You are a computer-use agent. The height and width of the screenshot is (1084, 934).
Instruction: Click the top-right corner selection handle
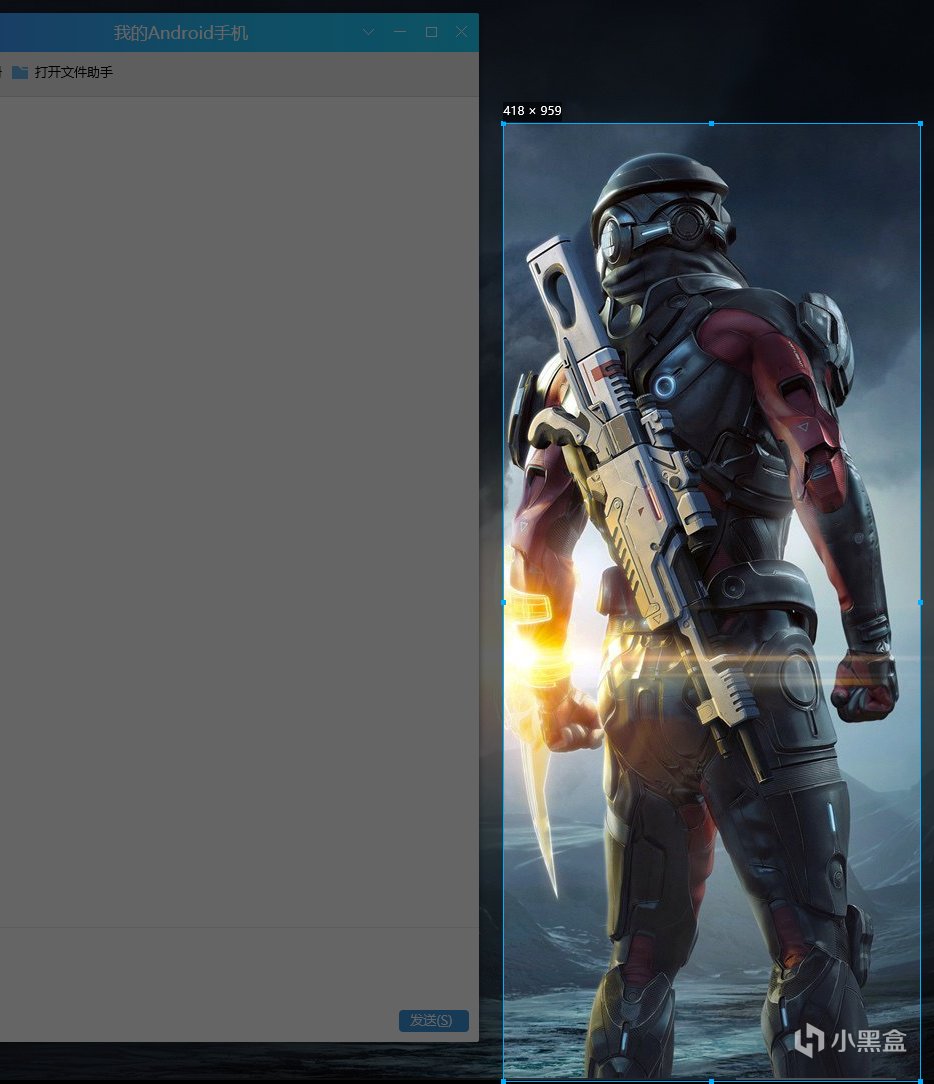(920, 124)
